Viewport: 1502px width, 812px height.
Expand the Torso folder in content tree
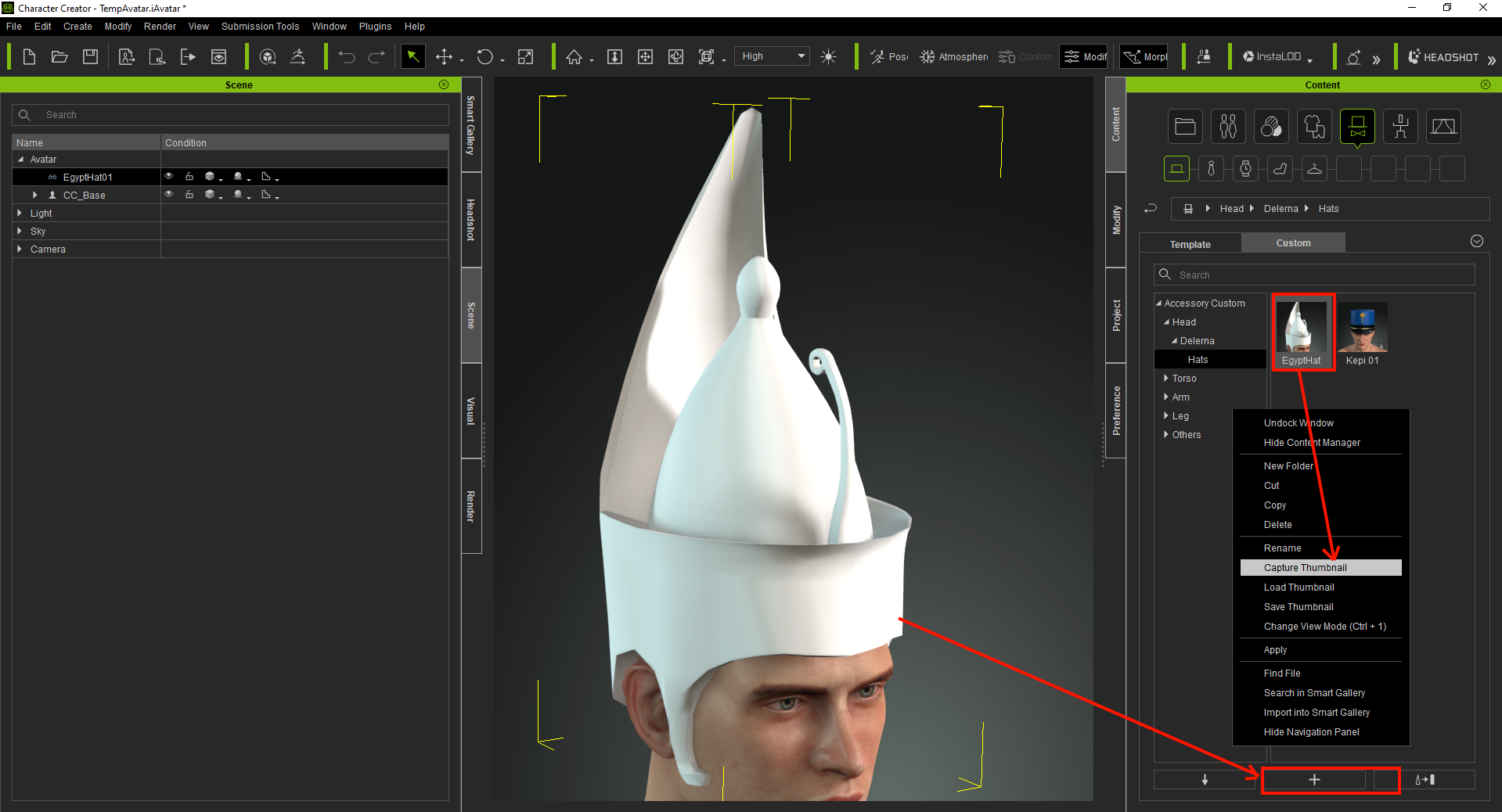tap(1166, 378)
